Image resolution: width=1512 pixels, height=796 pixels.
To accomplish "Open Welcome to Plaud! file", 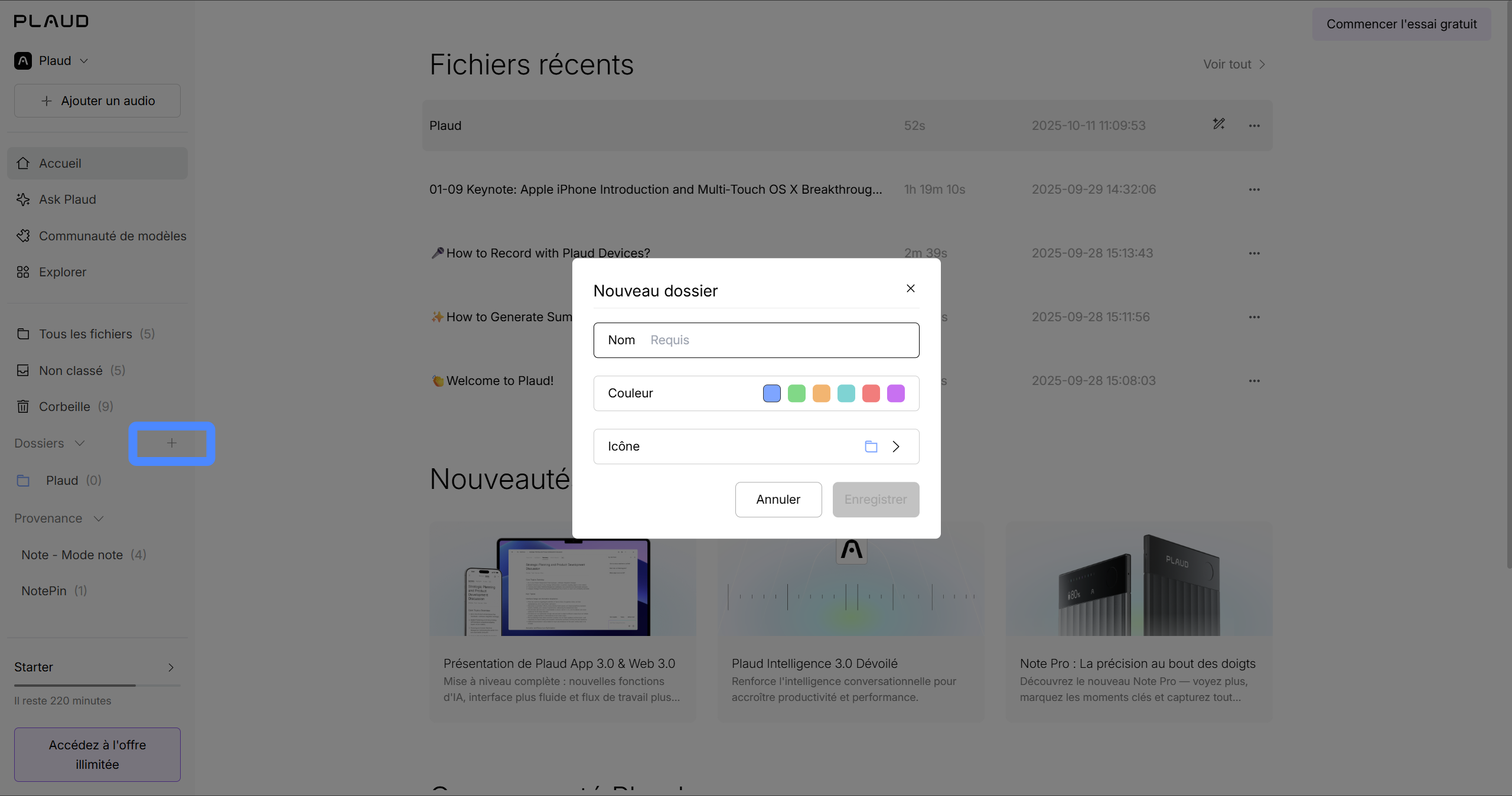I will (x=492, y=381).
